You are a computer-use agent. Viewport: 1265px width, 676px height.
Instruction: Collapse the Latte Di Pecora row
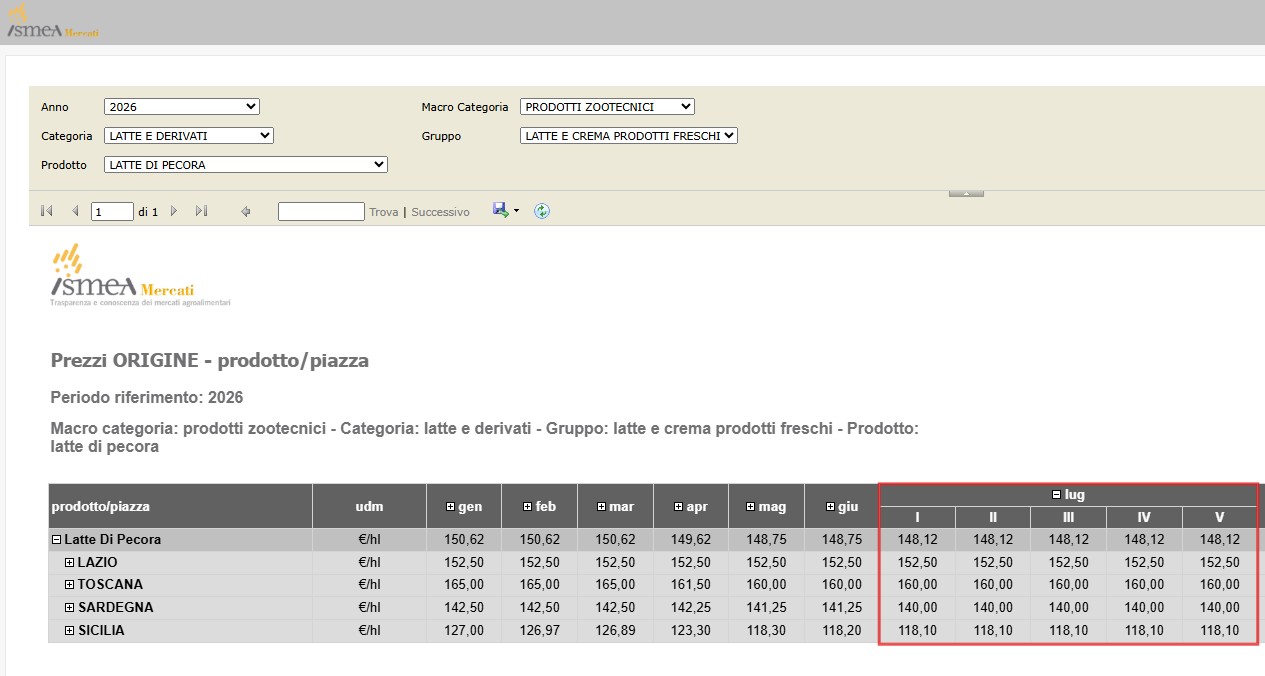57,540
